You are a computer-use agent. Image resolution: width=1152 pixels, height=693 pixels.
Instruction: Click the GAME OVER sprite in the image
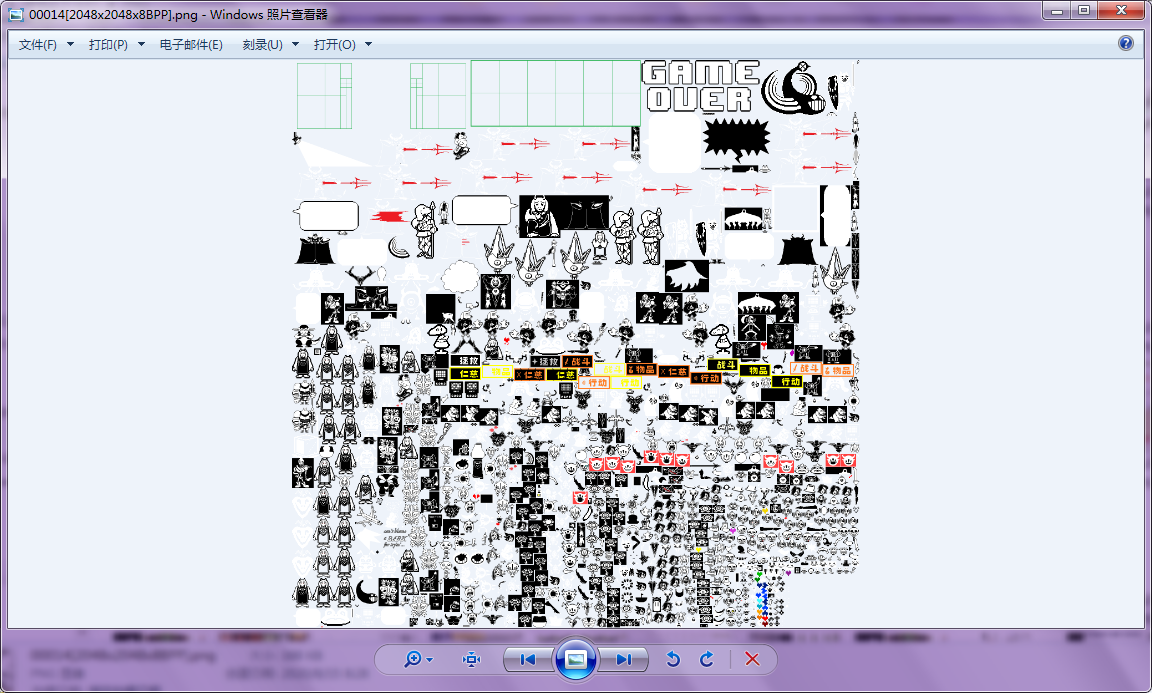(x=701, y=86)
